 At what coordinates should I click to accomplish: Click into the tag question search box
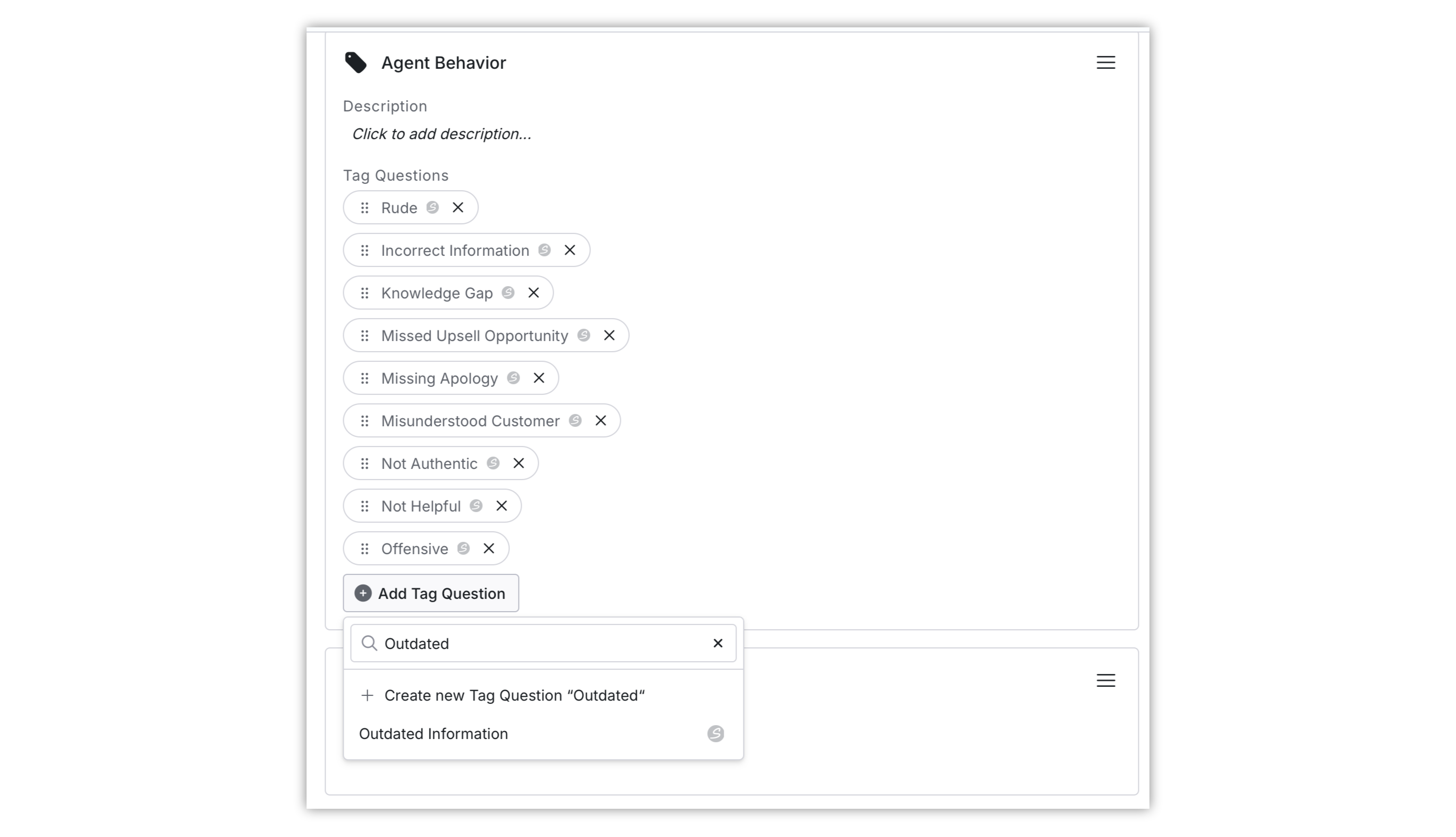point(543,643)
